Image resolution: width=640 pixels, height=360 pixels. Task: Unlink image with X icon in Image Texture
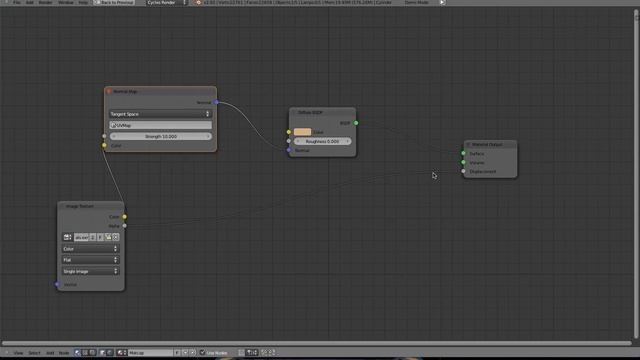(116, 237)
